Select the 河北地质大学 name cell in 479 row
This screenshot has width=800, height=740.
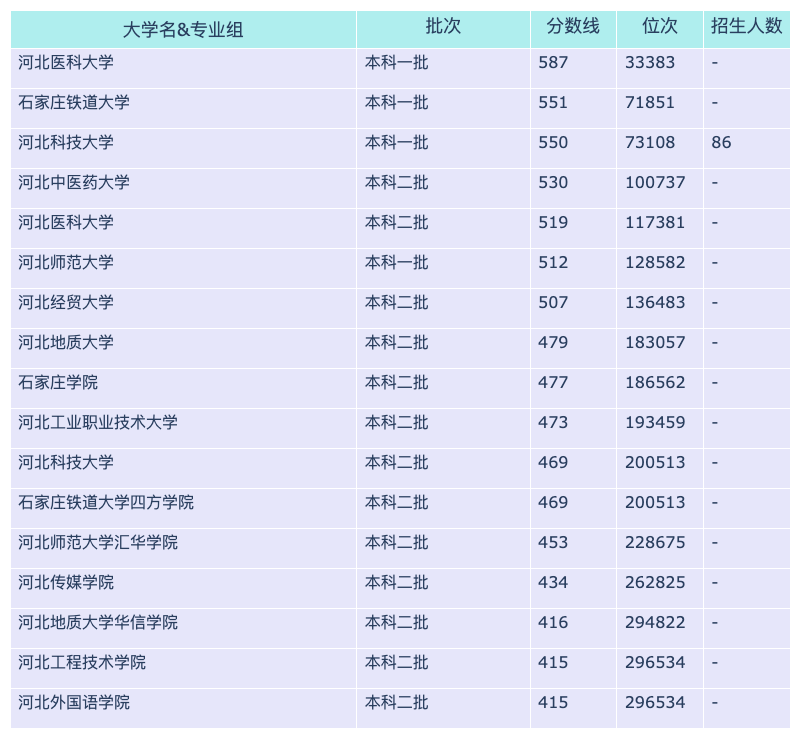pos(183,349)
